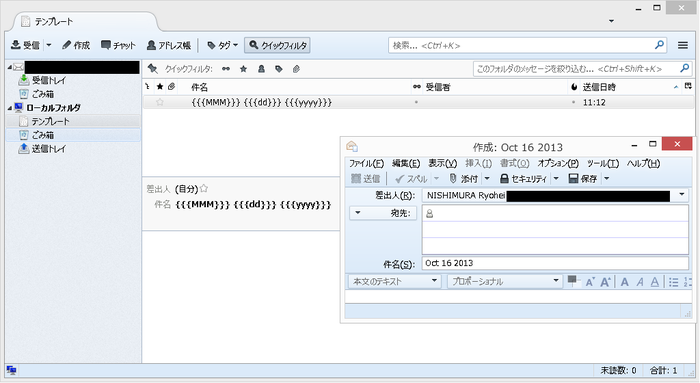Open the タグ tag dropdown
Screen dimensions: 700x383
[222, 45]
